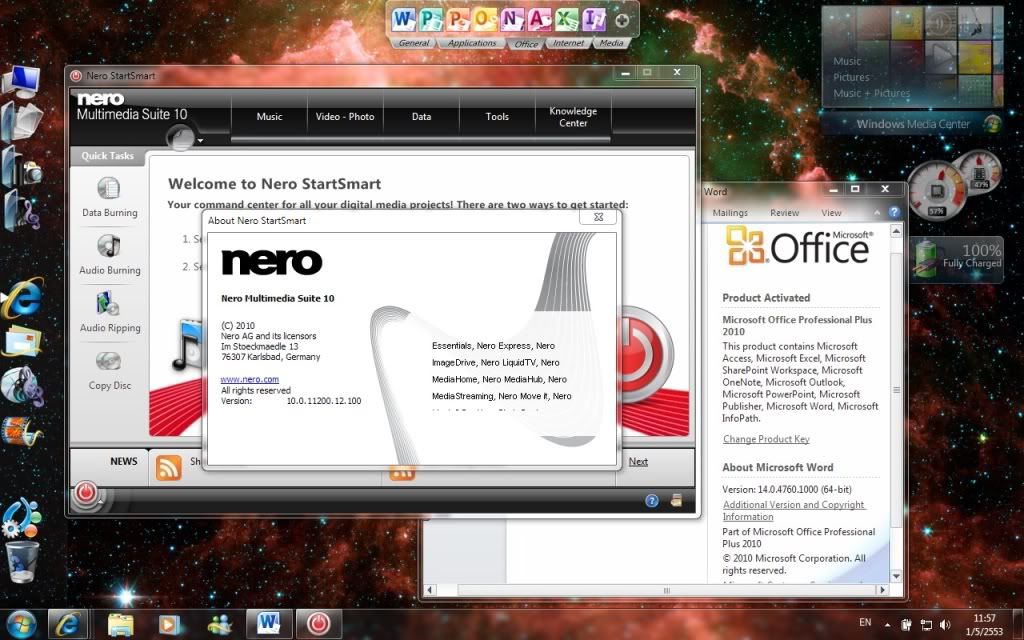Open the Video - Photo tab in Nero
Screen dimensions: 1024x640
(x=345, y=116)
